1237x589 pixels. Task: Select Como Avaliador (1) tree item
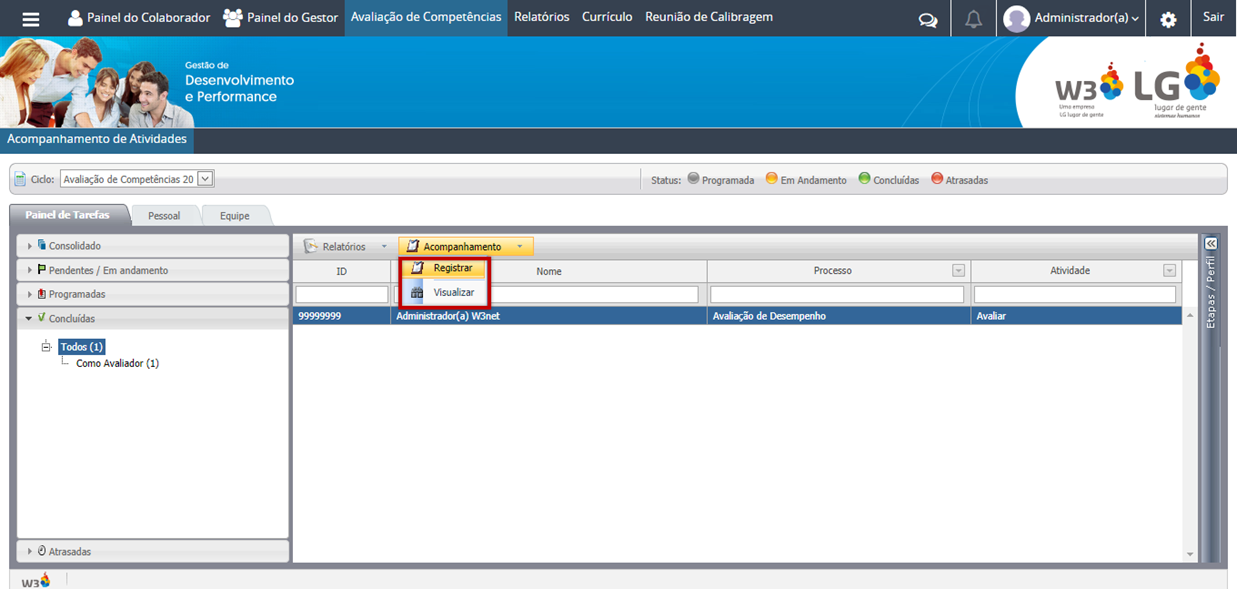coord(117,364)
